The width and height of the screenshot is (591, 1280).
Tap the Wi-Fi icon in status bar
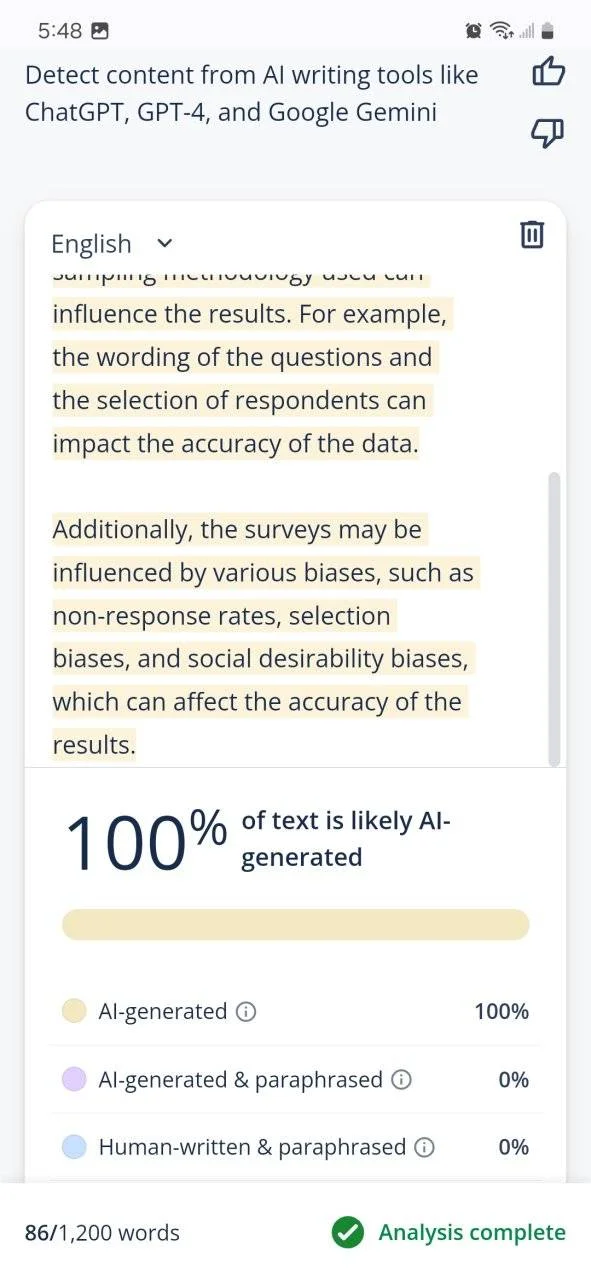[500, 30]
